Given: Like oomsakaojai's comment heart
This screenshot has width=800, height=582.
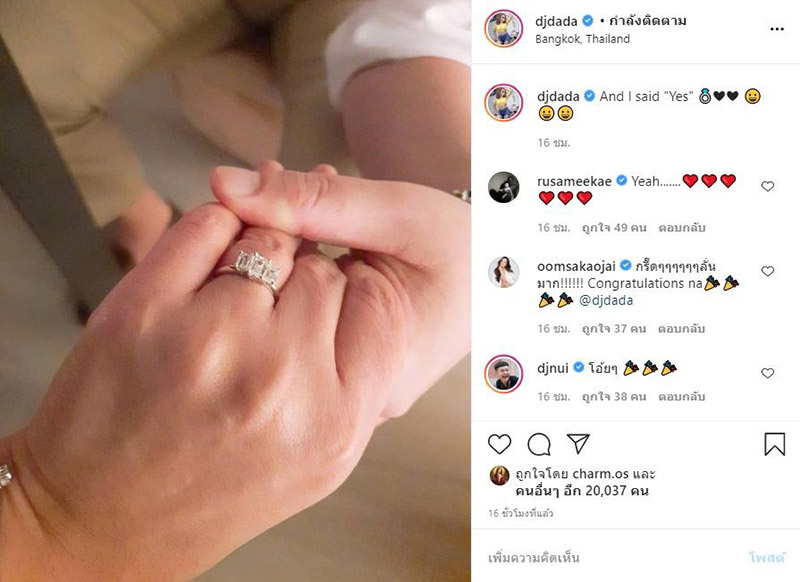Looking at the screenshot, I should coord(767,271).
